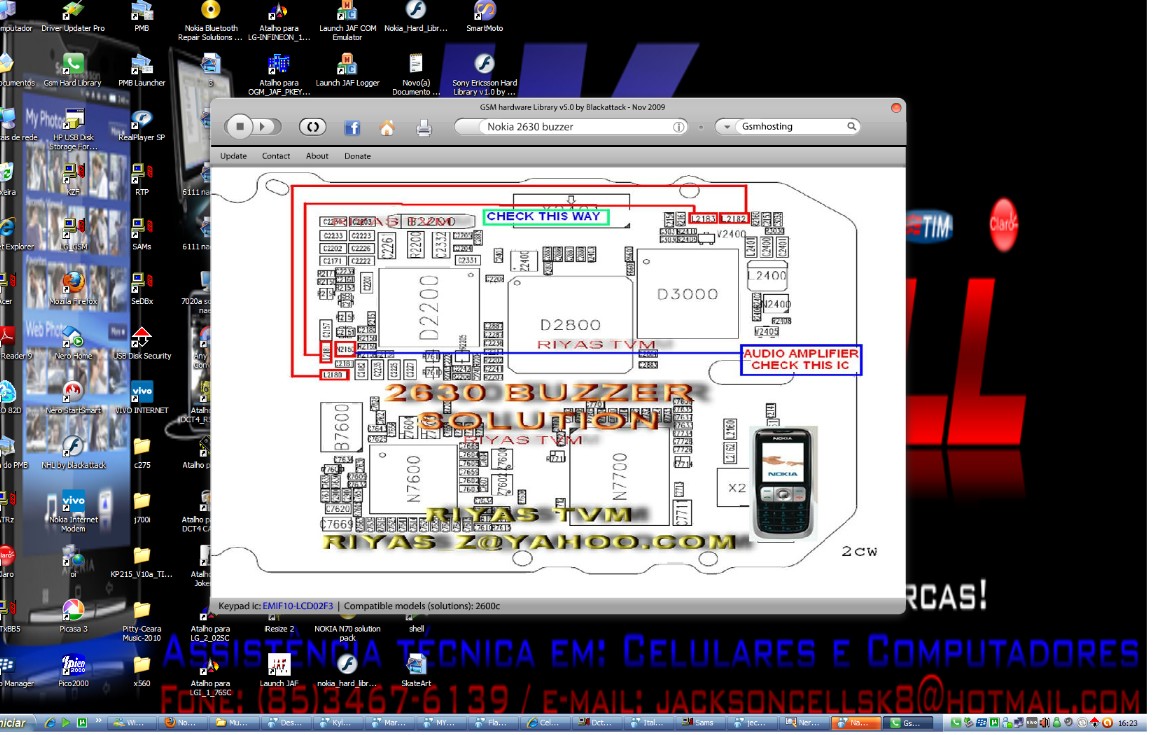The width and height of the screenshot is (1176, 735).
Task: Switch to highlighted orange taskbar button
Action: tap(854, 723)
